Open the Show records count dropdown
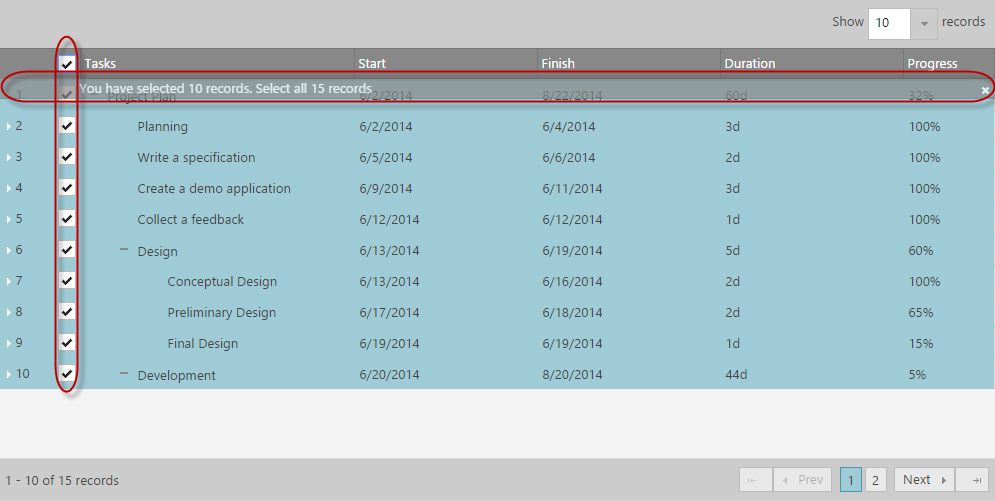Viewport: 995px width, 501px height. [x=924, y=23]
